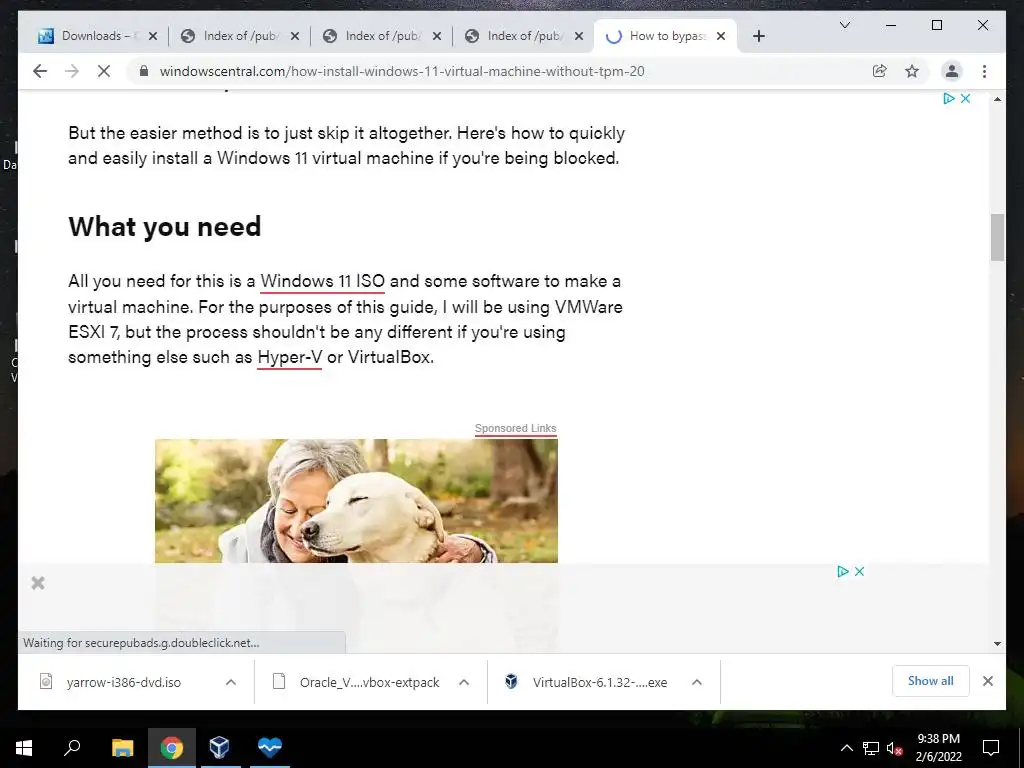This screenshot has width=1024, height=768.
Task: Stop loading the page
Action: tap(104, 71)
